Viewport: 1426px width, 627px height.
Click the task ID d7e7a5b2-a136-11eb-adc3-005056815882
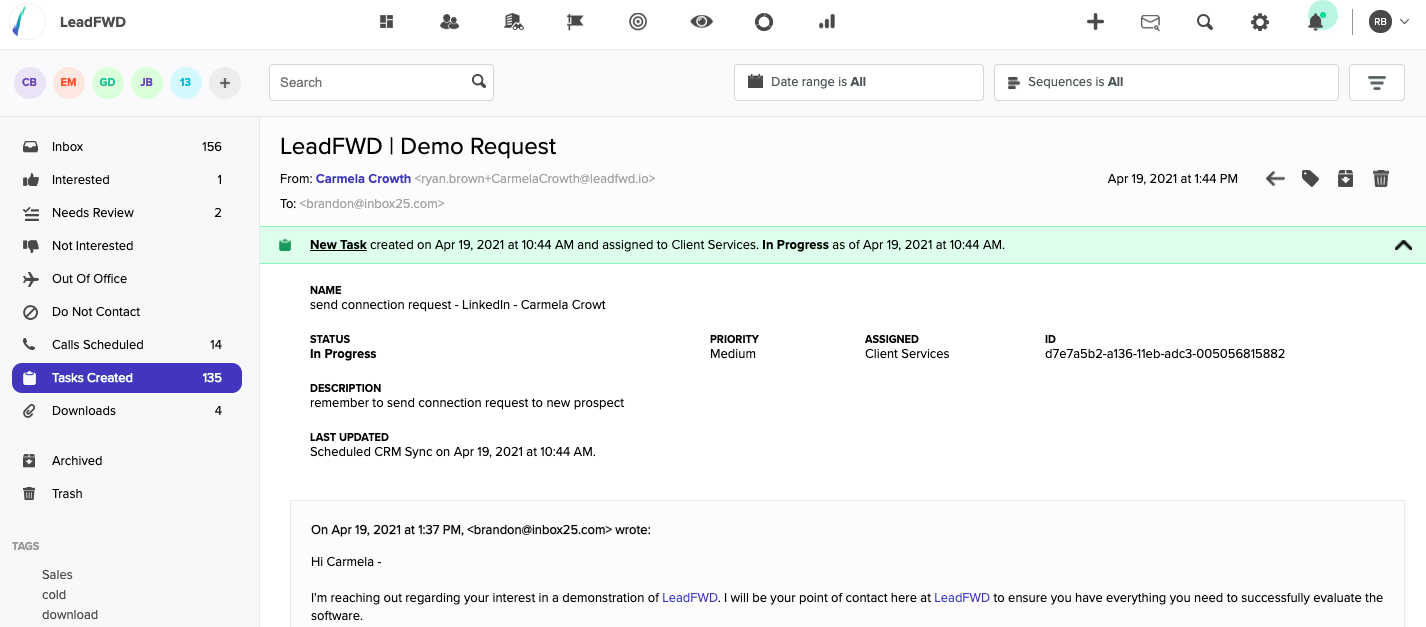coord(1165,354)
